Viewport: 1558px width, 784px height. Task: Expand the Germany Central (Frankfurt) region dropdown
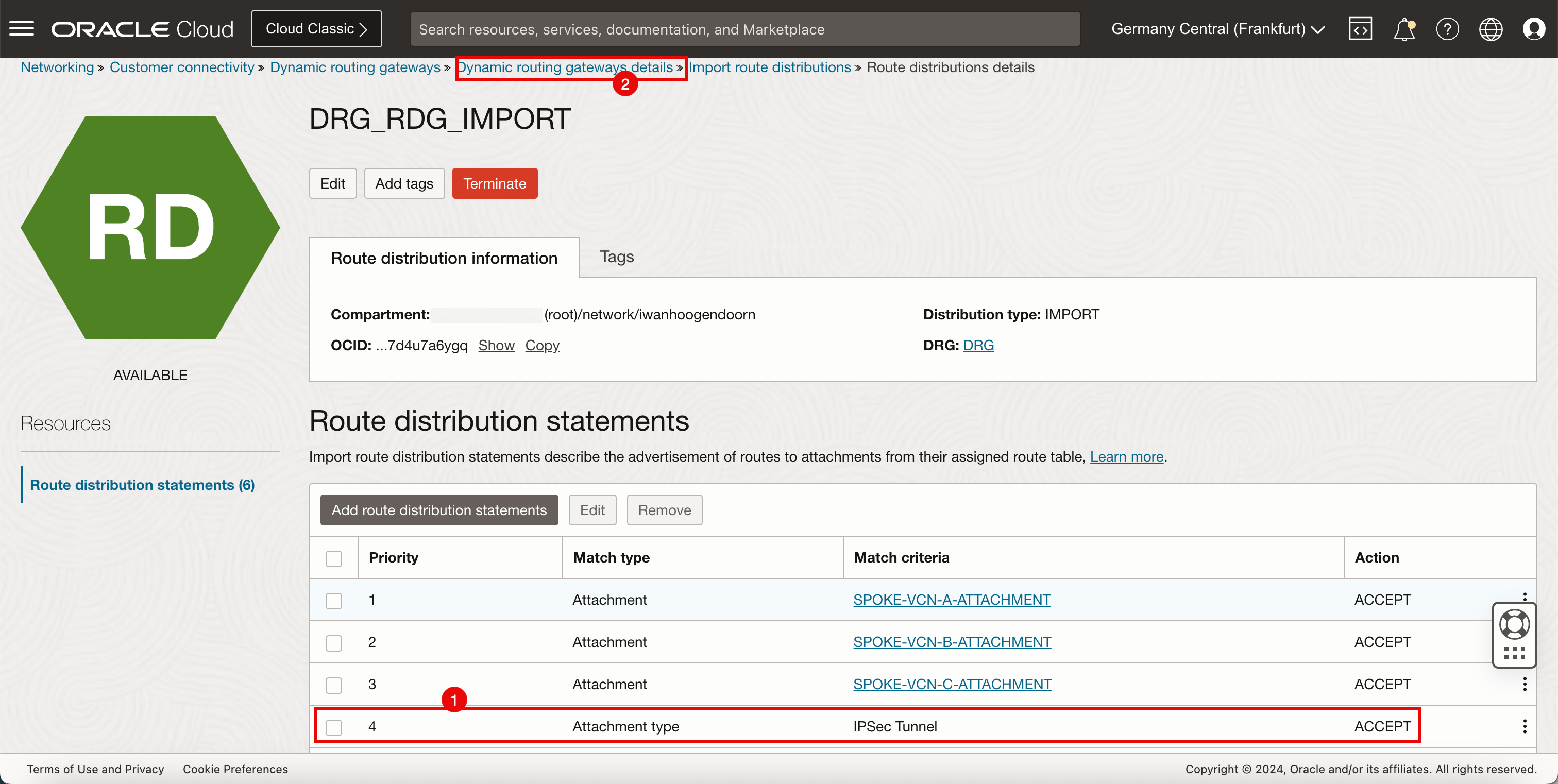point(1217,28)
